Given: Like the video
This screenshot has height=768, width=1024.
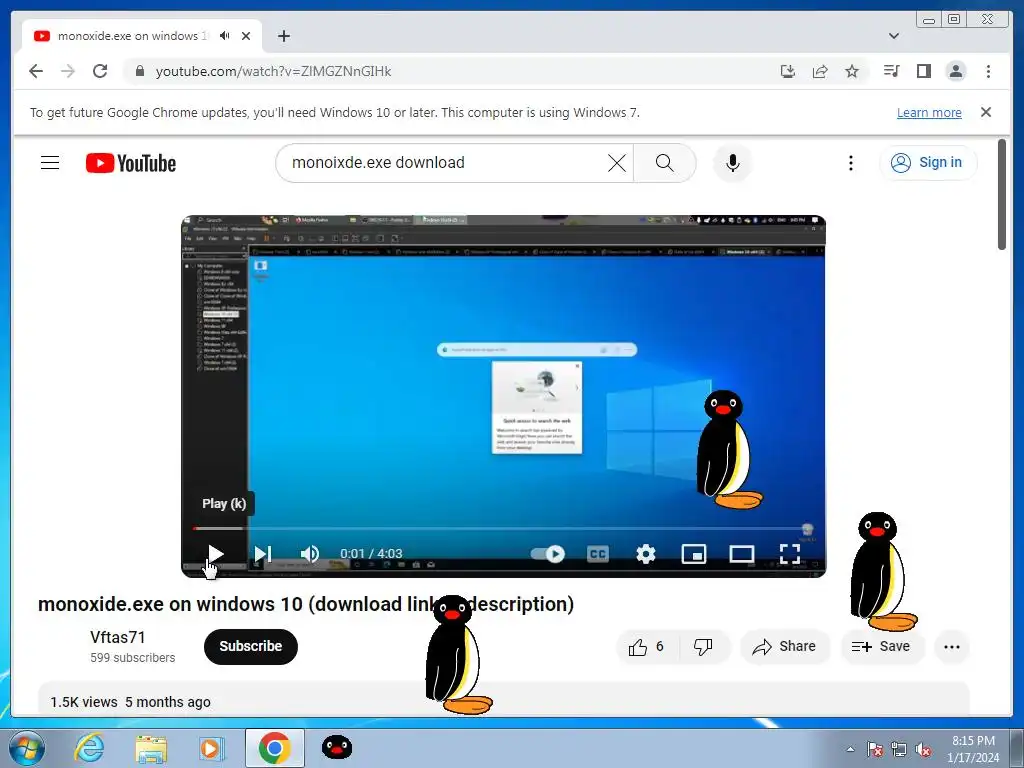Looking at the screenshot, I should pos(647,647).
